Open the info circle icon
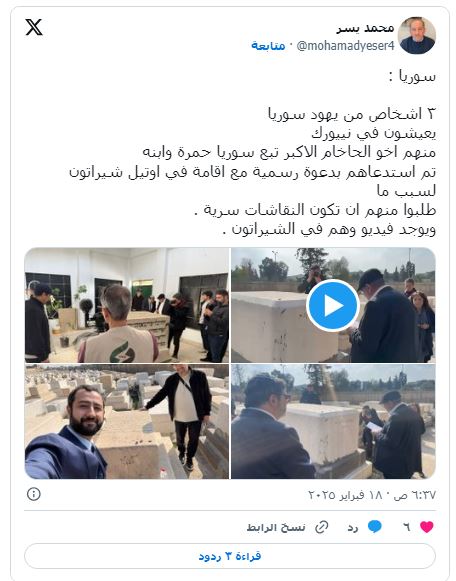Screen dimensions: 456x581 coord(34,494)
